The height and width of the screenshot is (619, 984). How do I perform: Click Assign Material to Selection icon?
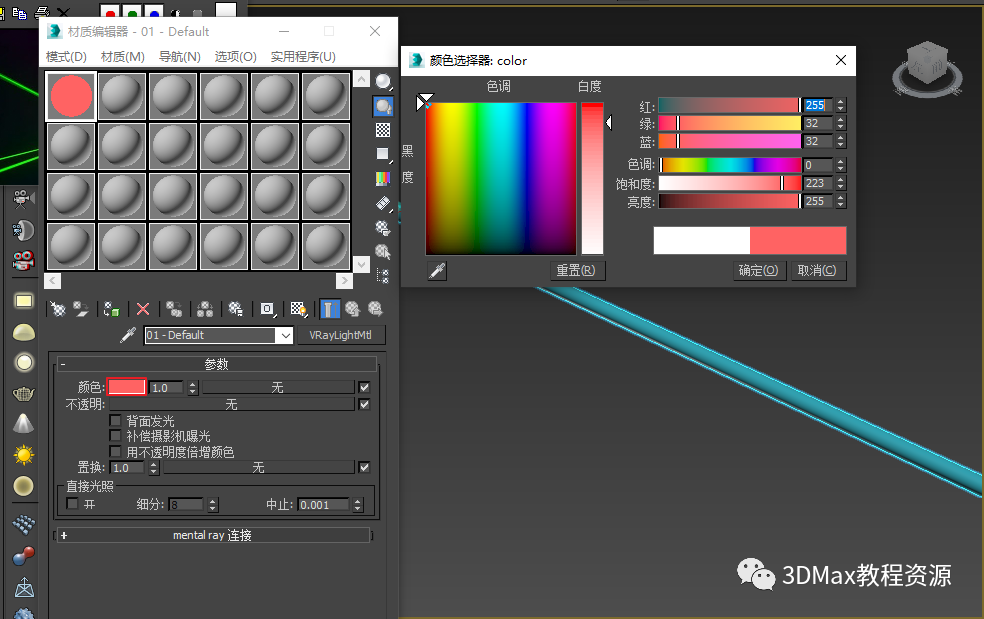click(x=112, y=309)
